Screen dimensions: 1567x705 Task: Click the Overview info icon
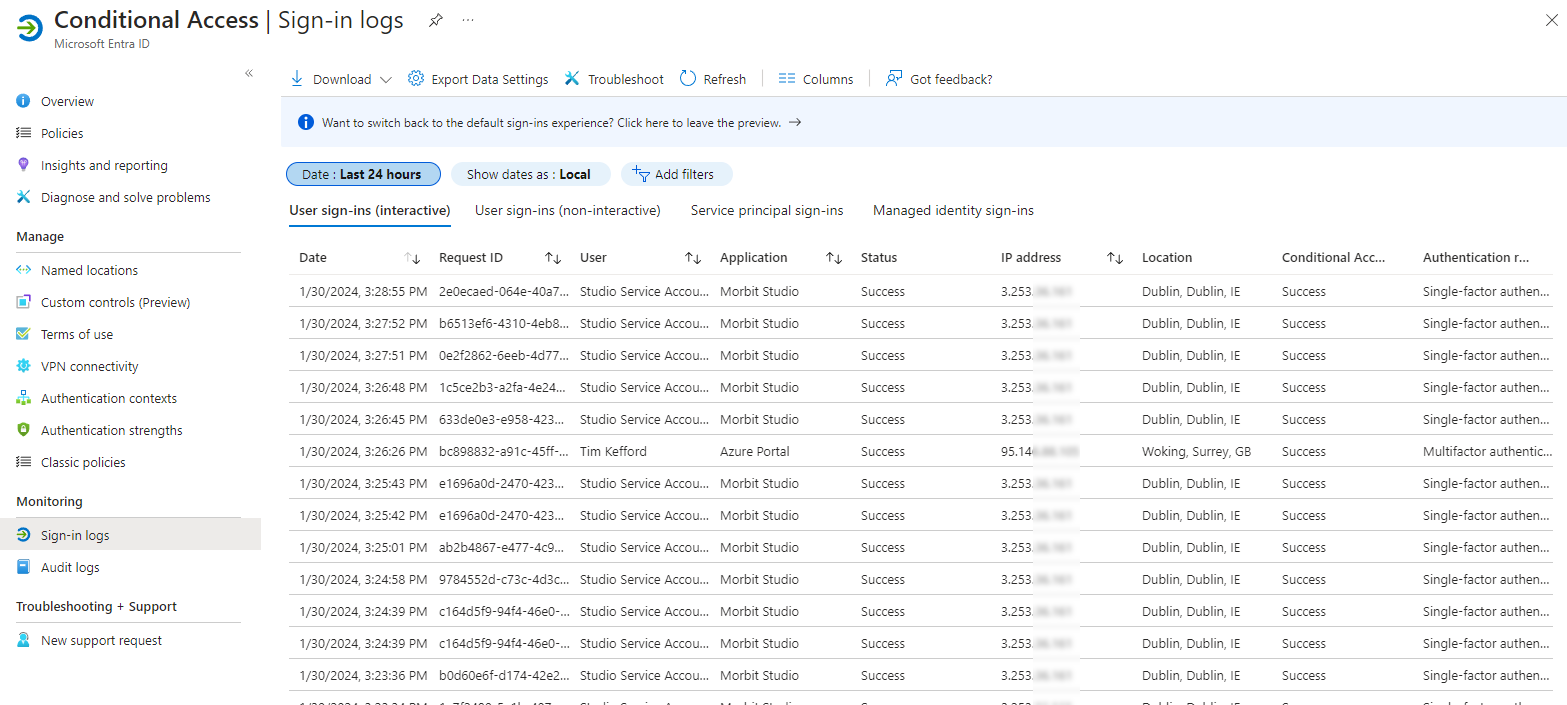coord(24,101)
